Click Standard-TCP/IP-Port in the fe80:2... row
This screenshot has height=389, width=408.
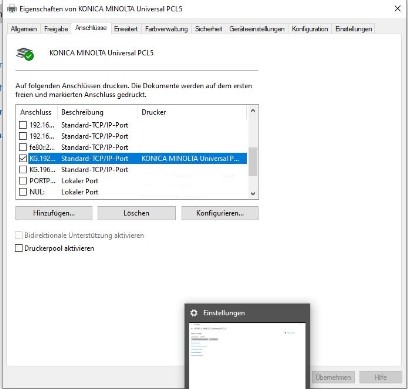click(x=95, y=147)
